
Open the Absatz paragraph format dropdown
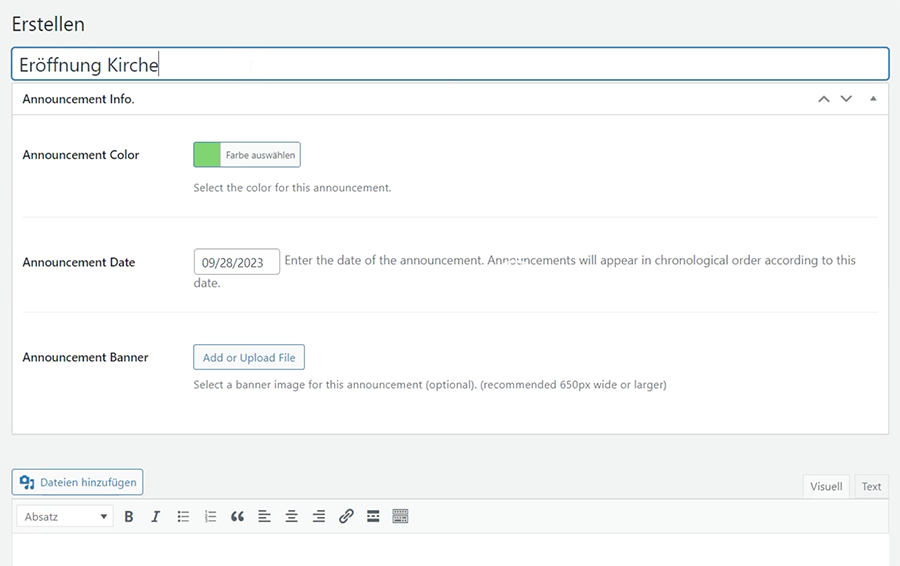(65, 516)
